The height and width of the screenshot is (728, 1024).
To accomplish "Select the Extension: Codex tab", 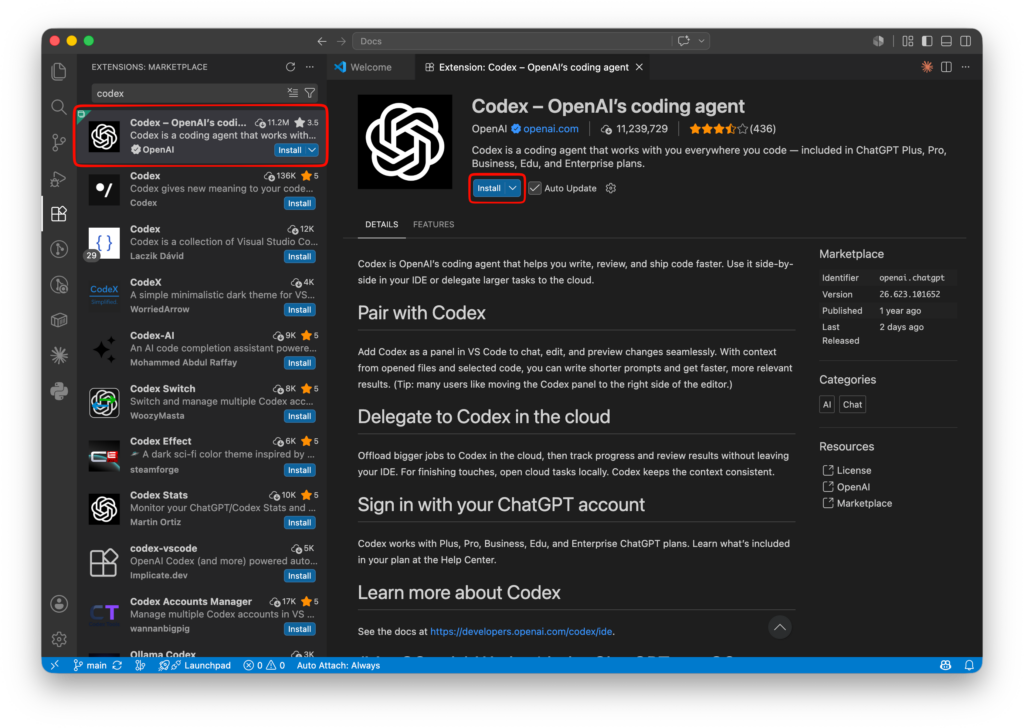I will tap(533, 67).
